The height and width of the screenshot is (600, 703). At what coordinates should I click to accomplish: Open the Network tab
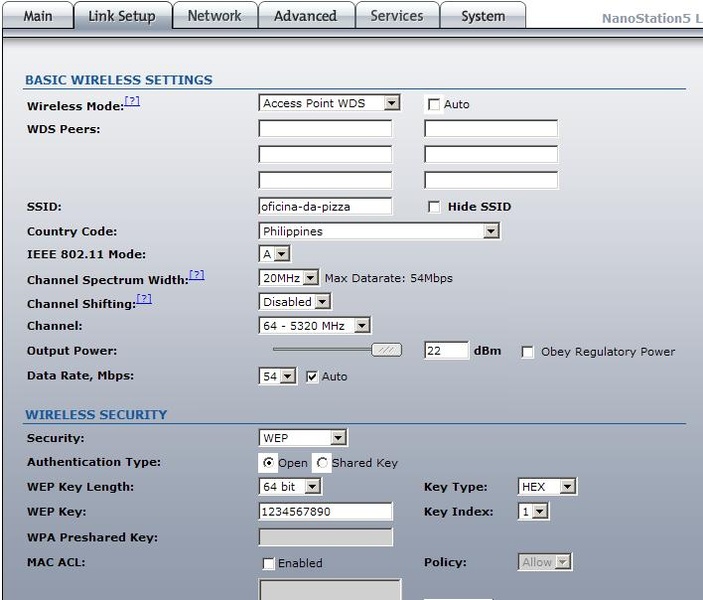pos(214,16)
